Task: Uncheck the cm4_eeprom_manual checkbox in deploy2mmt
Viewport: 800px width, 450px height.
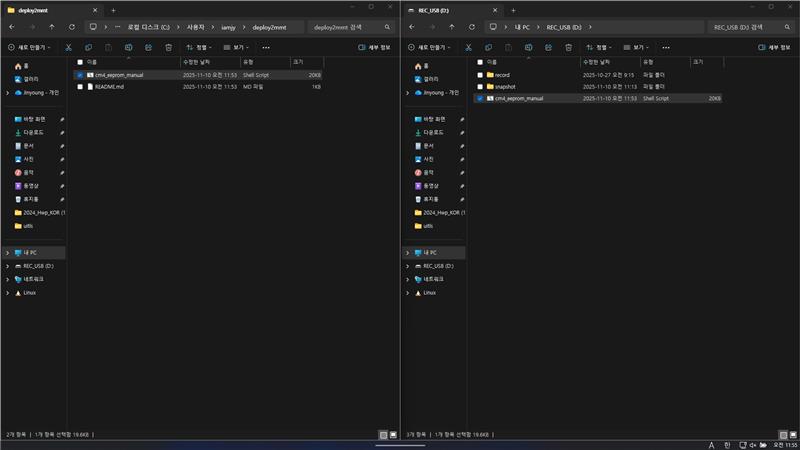Action: 80,75
